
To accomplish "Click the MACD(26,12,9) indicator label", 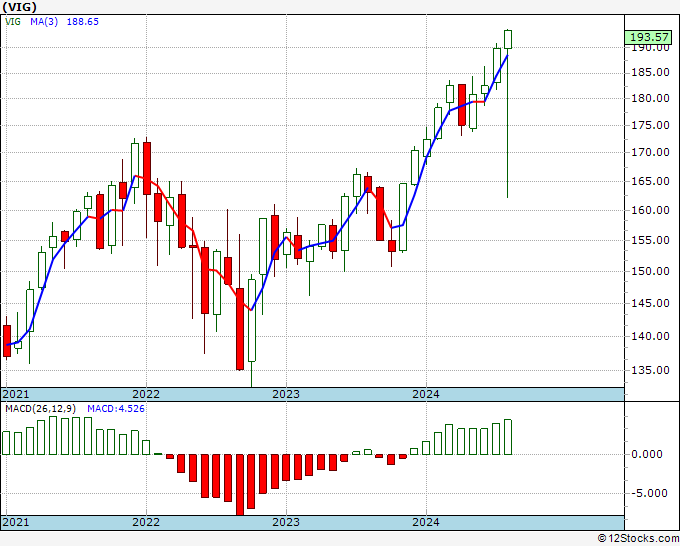I will pos(41,409).
